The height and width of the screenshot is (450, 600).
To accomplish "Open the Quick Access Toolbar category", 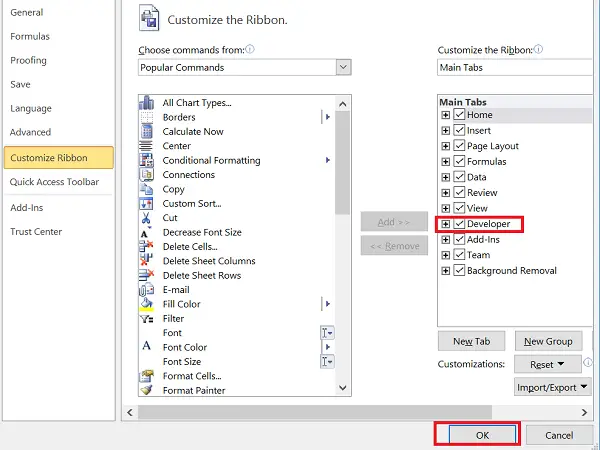I will pos(54,182).
